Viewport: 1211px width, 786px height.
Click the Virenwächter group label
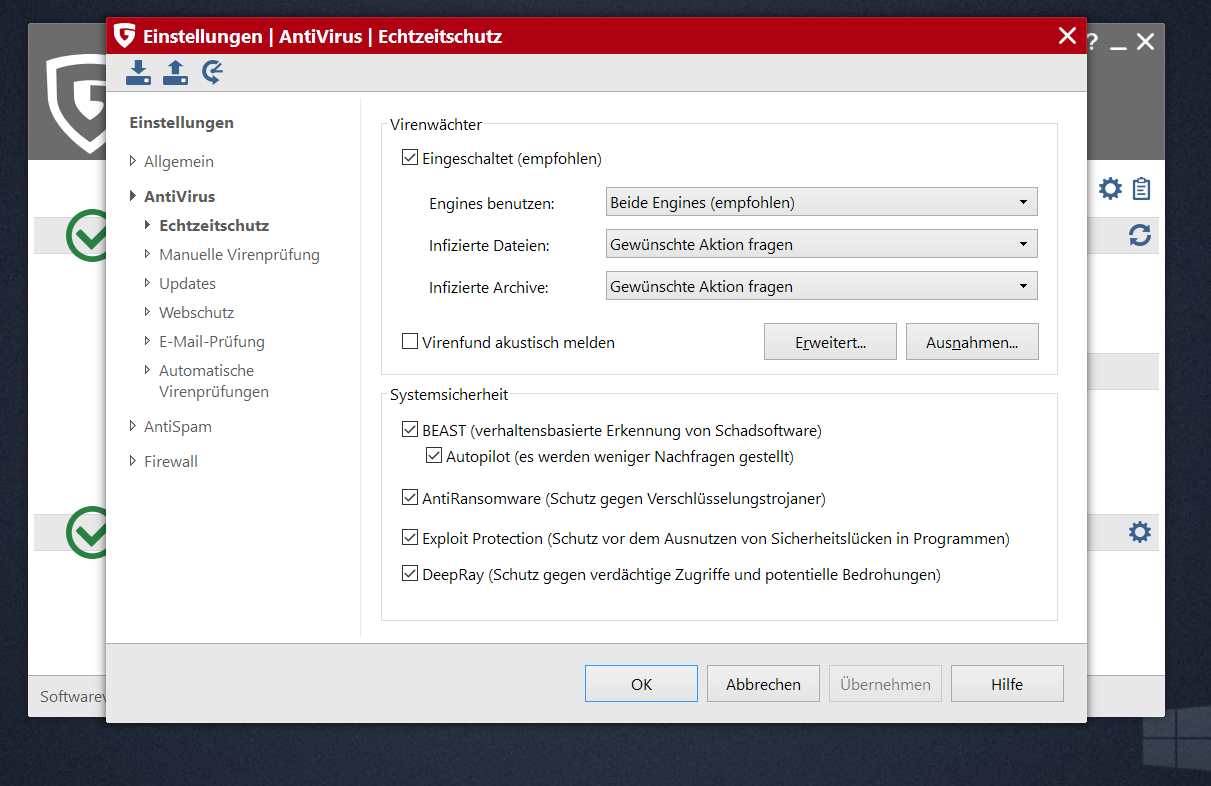[x=436, y=125]
